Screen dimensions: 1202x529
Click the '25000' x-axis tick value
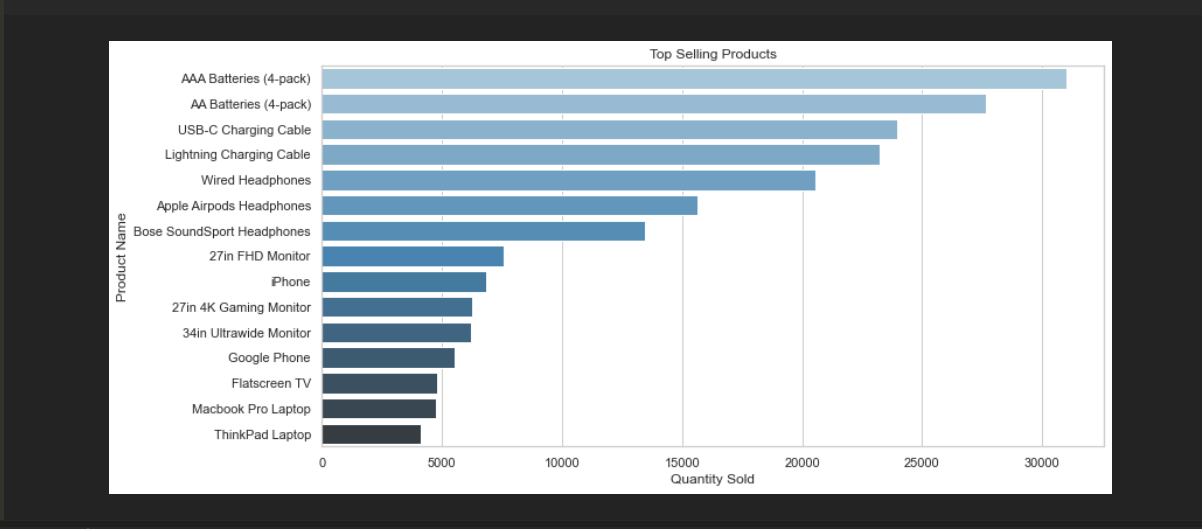click(922, 463)
